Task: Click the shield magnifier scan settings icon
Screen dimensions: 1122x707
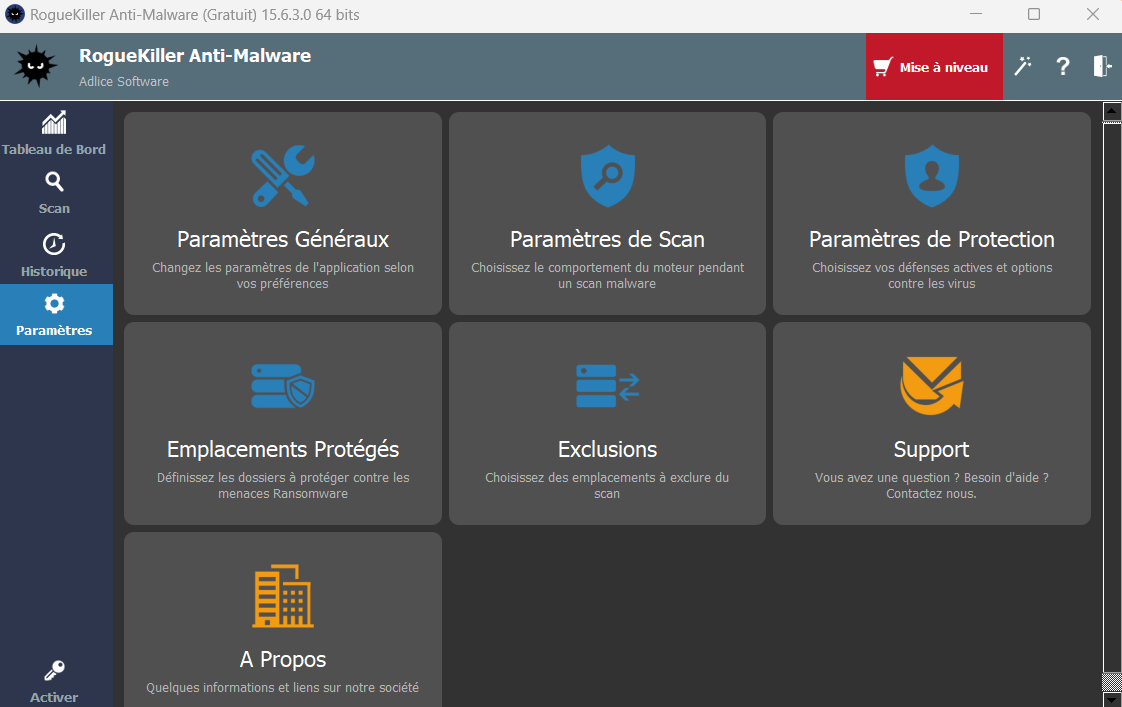Action: pos(608,176)
